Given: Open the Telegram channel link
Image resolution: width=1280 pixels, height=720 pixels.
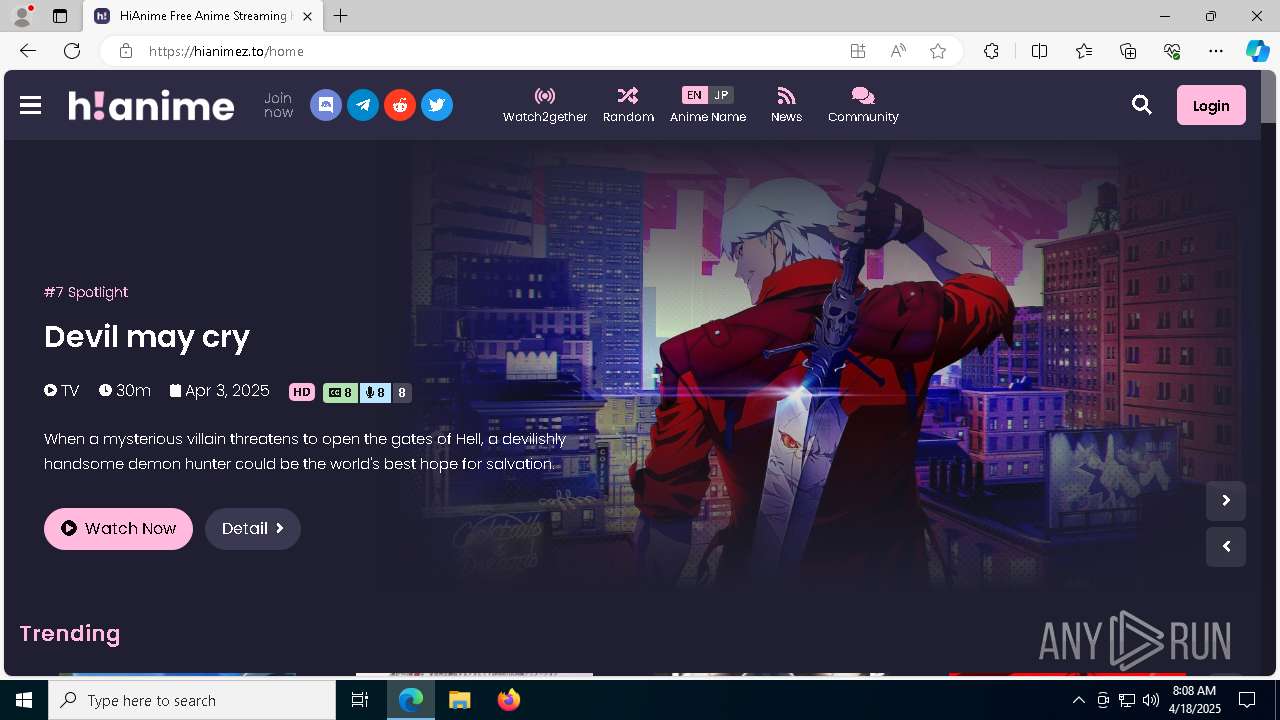Looking at the screenshot, I should point(363,105).
